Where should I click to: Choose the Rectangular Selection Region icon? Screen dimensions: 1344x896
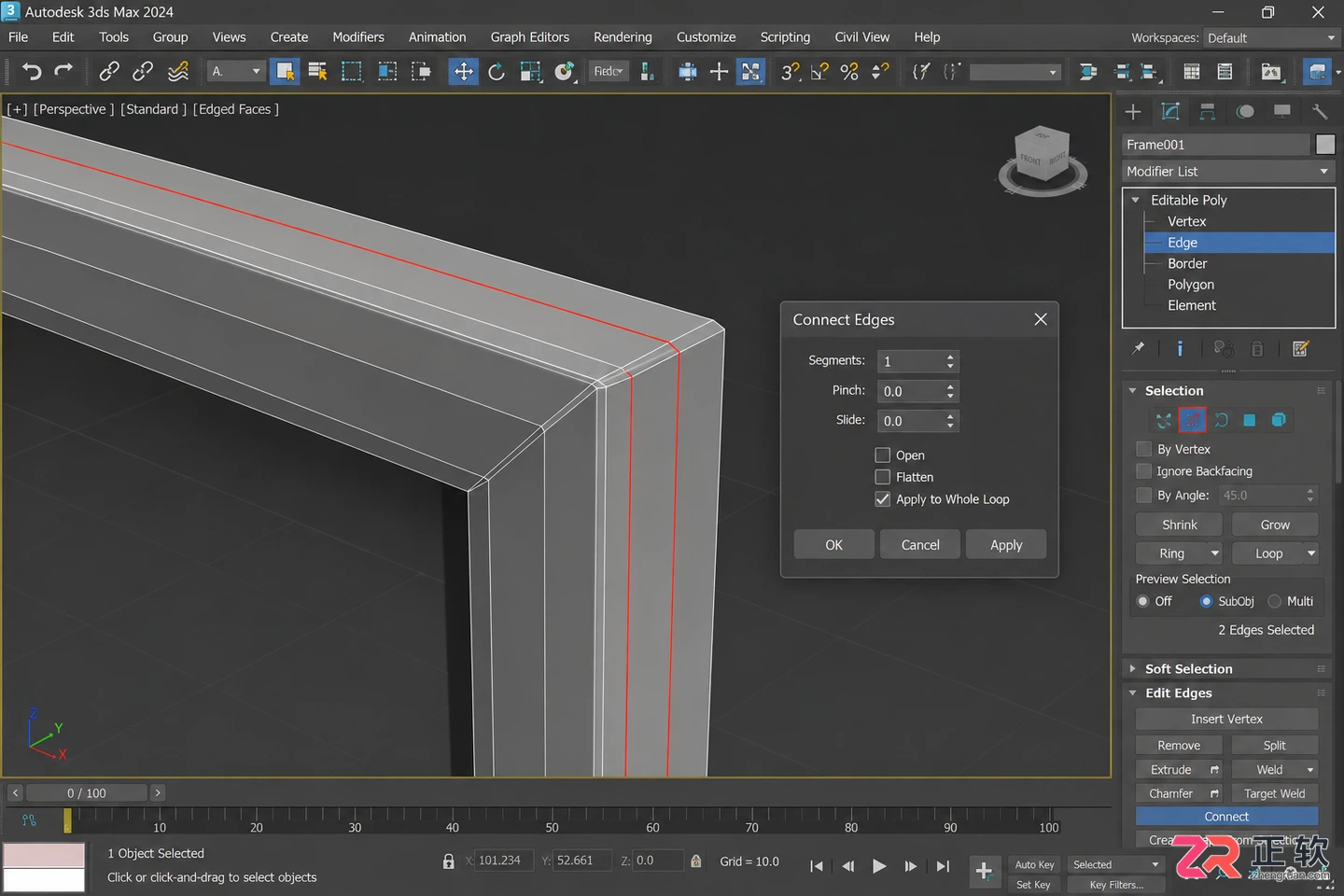coord(352,72)
